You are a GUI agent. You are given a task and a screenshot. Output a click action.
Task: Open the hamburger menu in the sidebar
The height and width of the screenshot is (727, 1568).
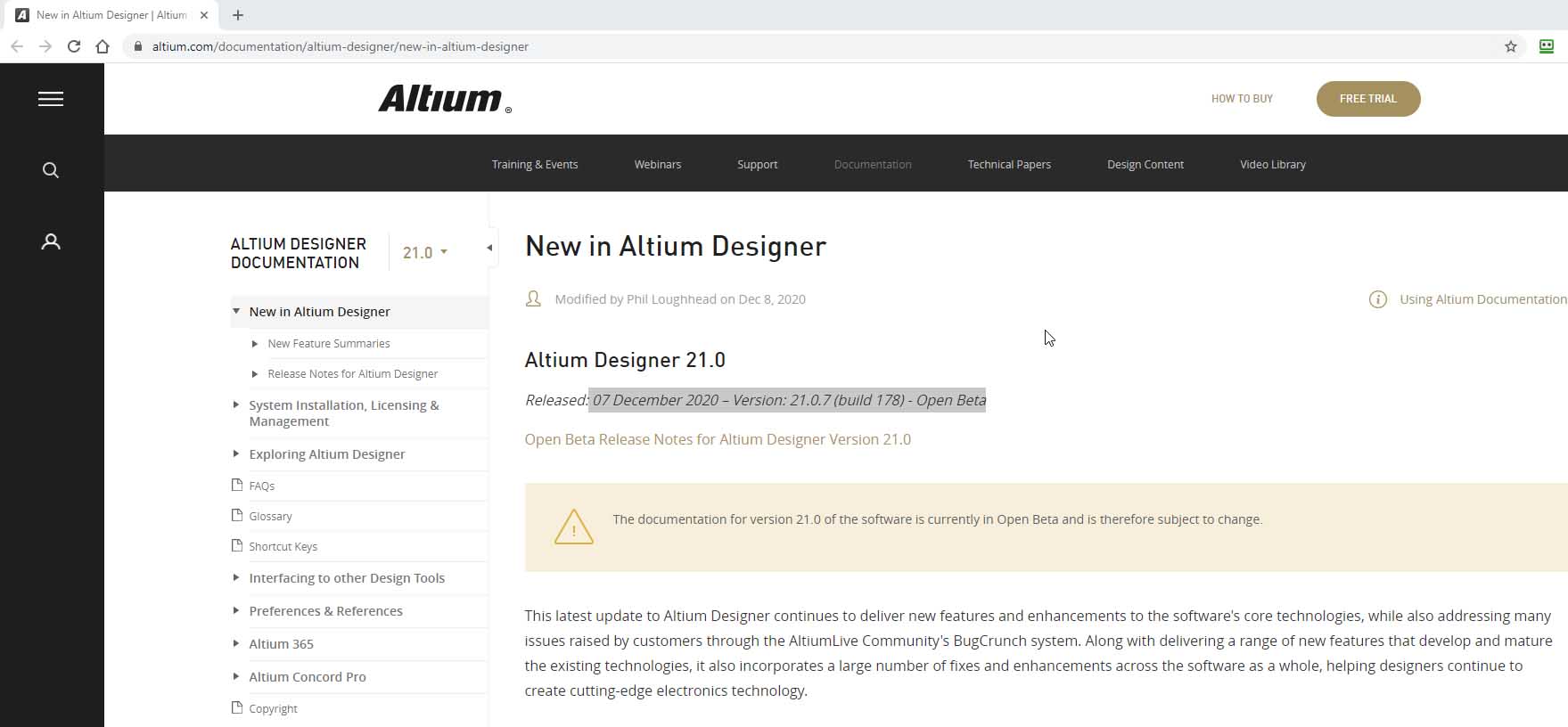point(51,99)
